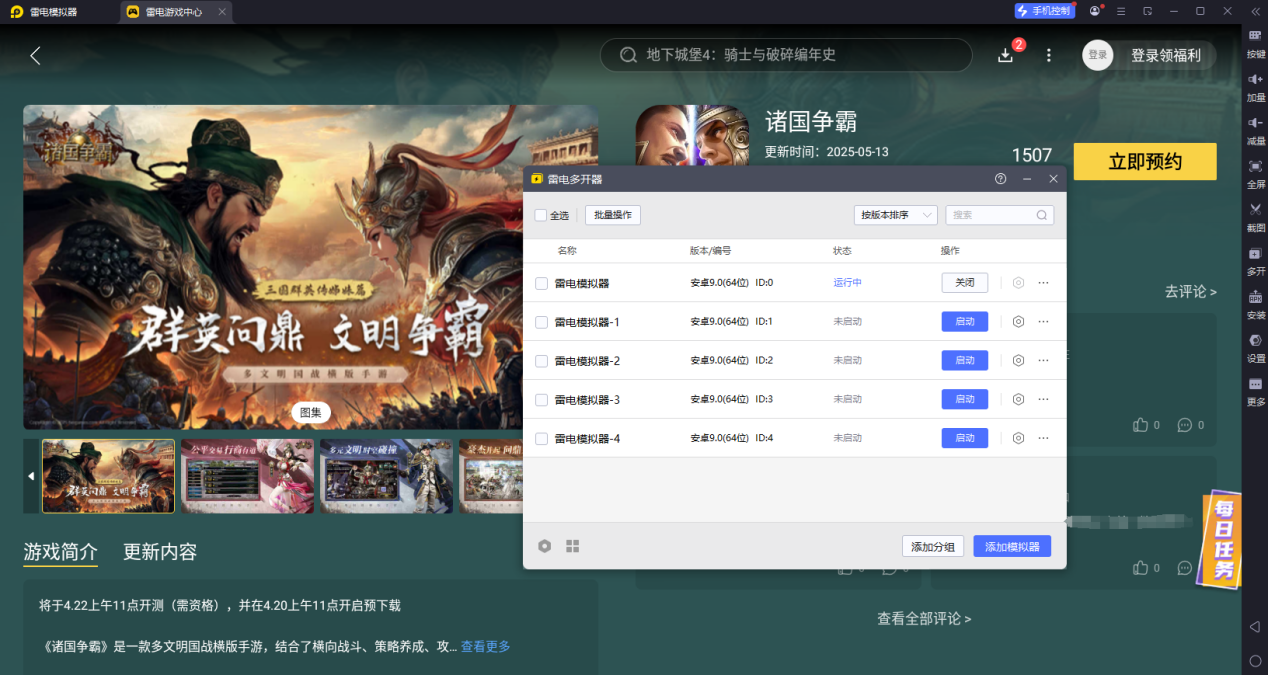Click the 查看更多 expand link in description
The width and height of the screenshot is (1268, 675).
pyautogui.click(x=485, y=647)
